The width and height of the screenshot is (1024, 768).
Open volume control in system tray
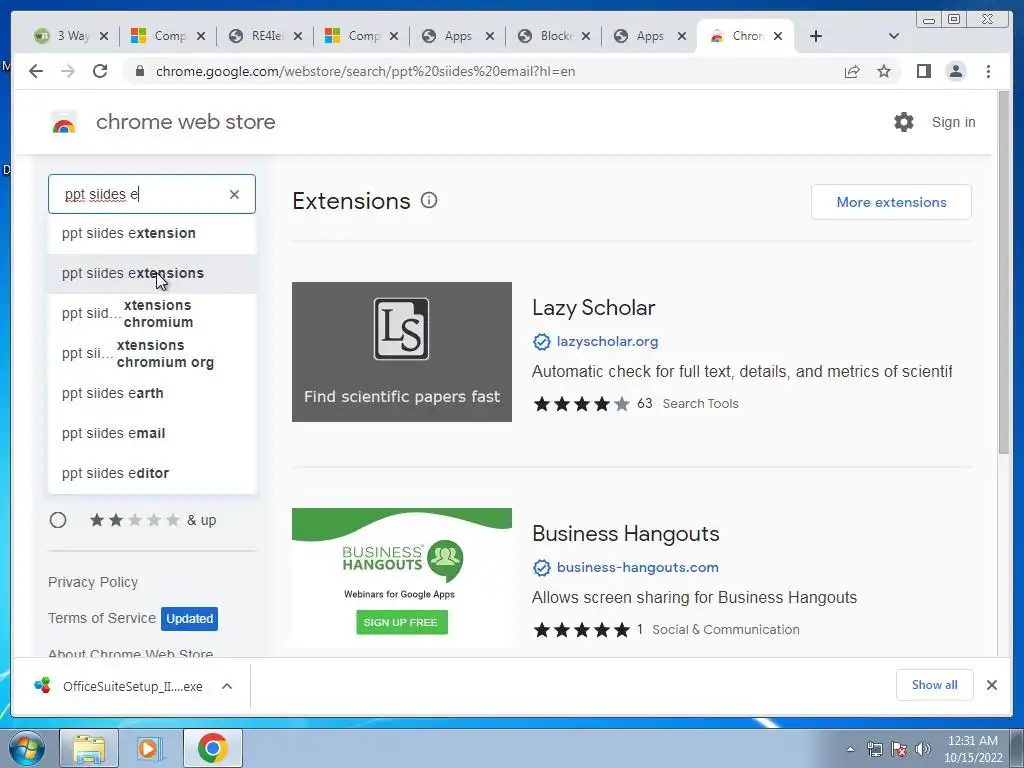point(923,749)
